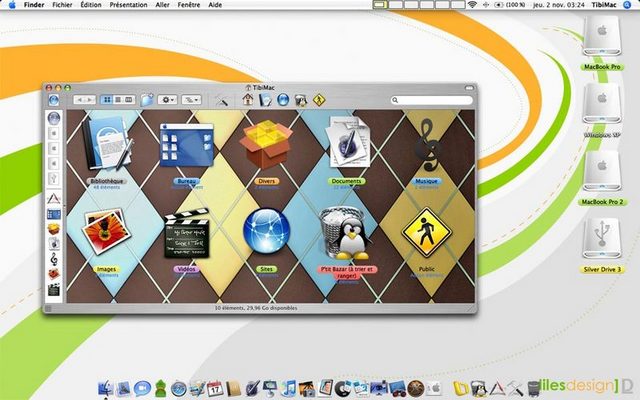Viewport: 640px width, 400px height.
Task: Switch to icon view mode
Action: click(x=107, y=100)
